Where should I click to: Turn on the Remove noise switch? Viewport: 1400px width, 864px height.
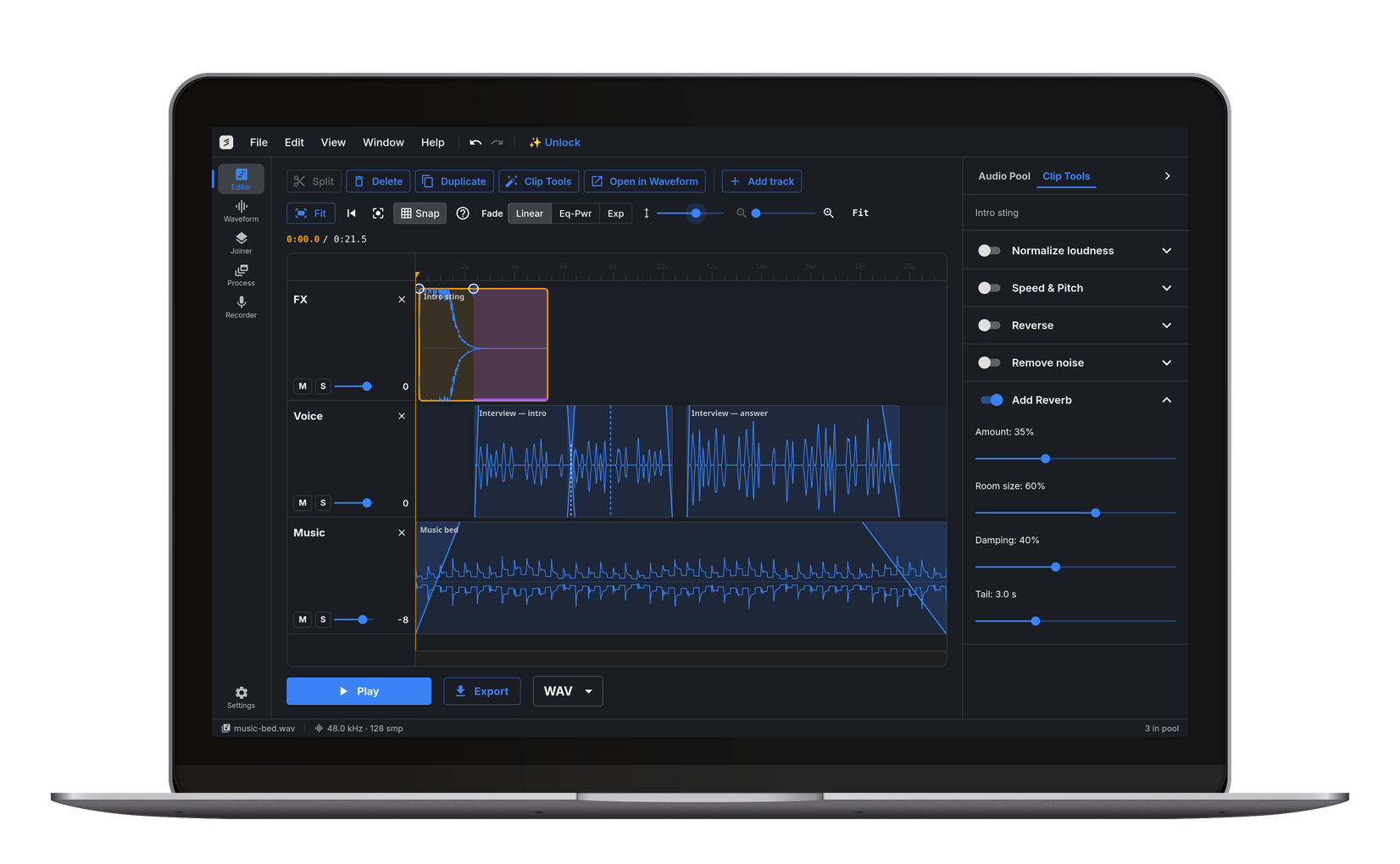pos(989,363)
